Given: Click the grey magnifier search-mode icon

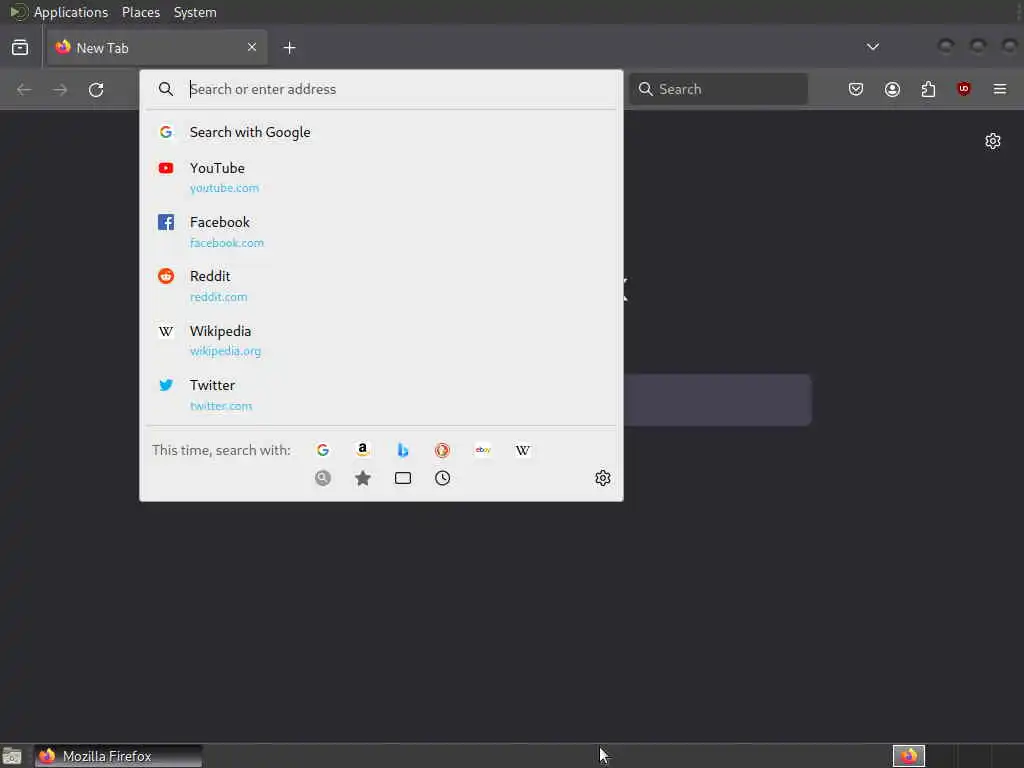Looking at the screenshot, I should coord(323,478).
